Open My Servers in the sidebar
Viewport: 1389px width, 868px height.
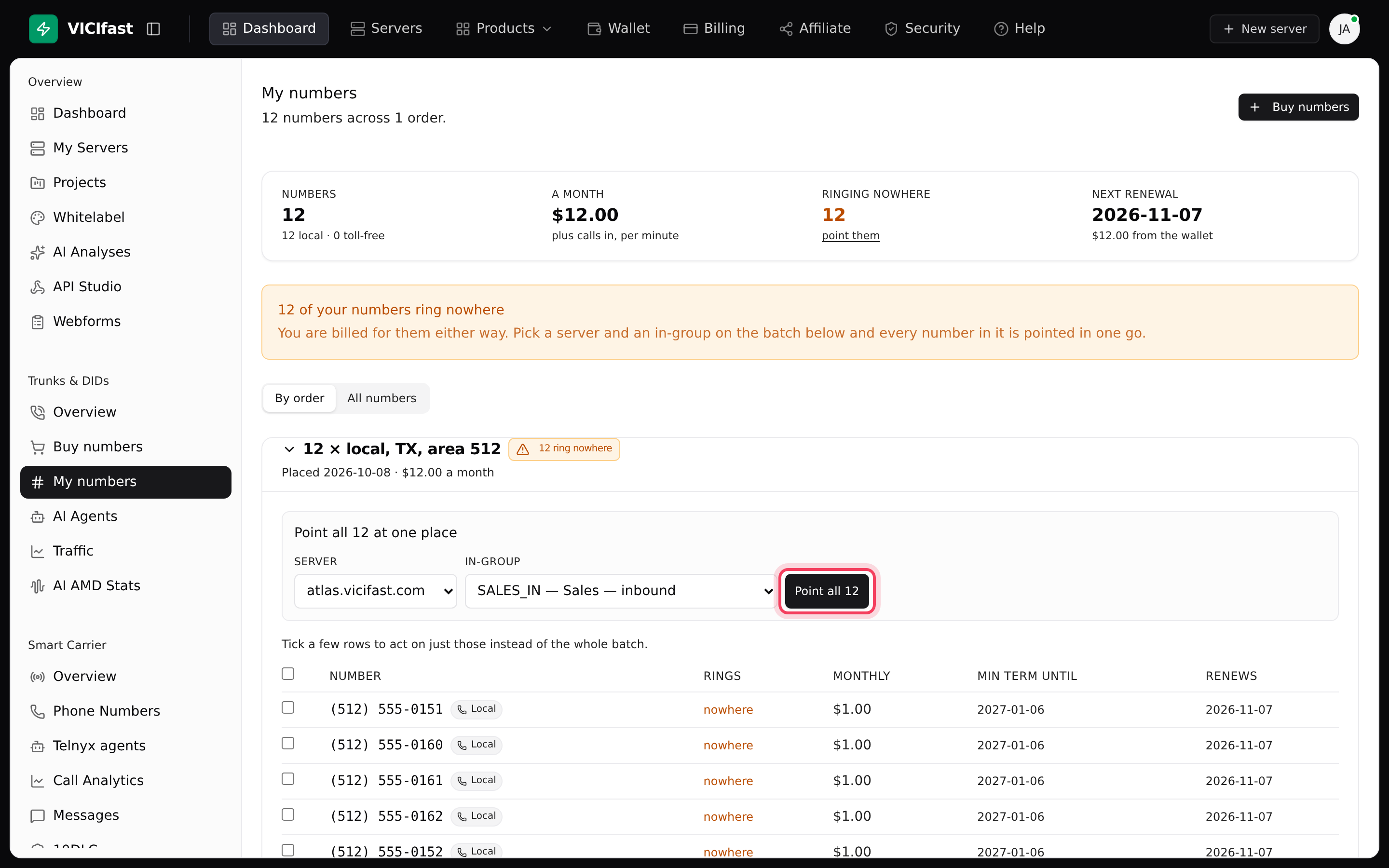click(126, 148)
